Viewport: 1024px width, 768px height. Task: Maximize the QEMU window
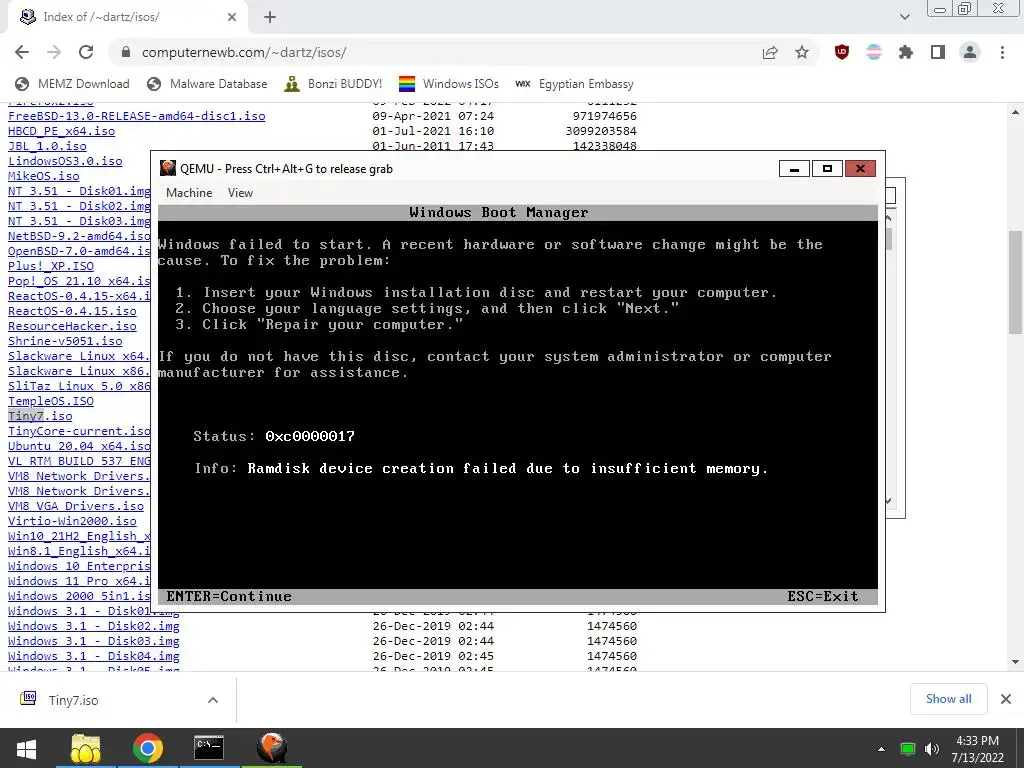click(827, 168)
